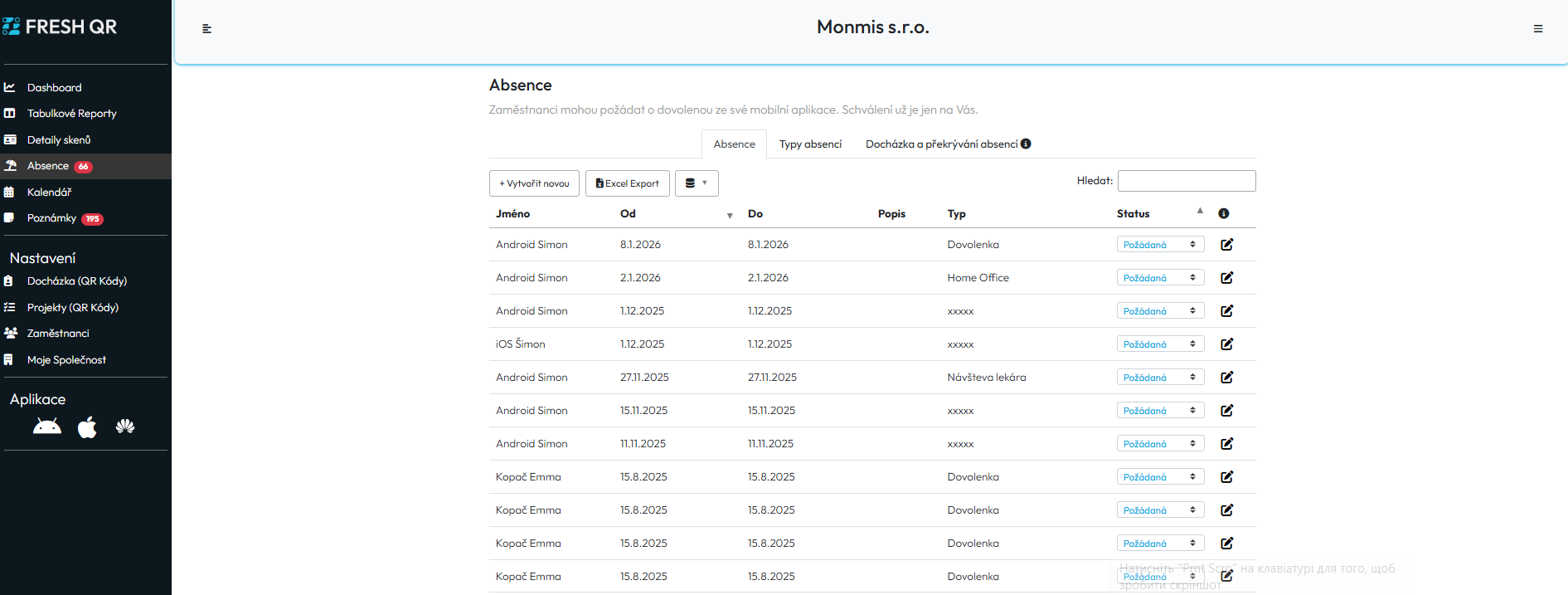Collapse sidebar using top-left menu icon
This screenshot has width=1568, height=595.
(x=207, y=29)
